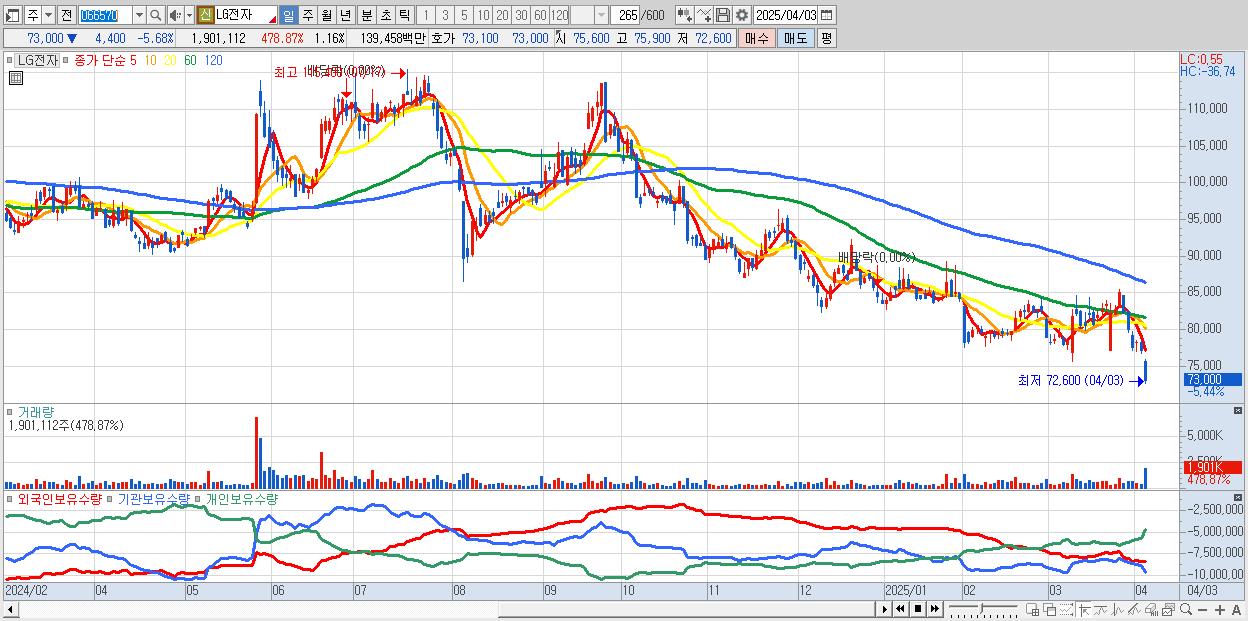This screenshot has height=621, width=1248.
Task: Expand the LG전자 chart legend marker
Action: (9, 60)
